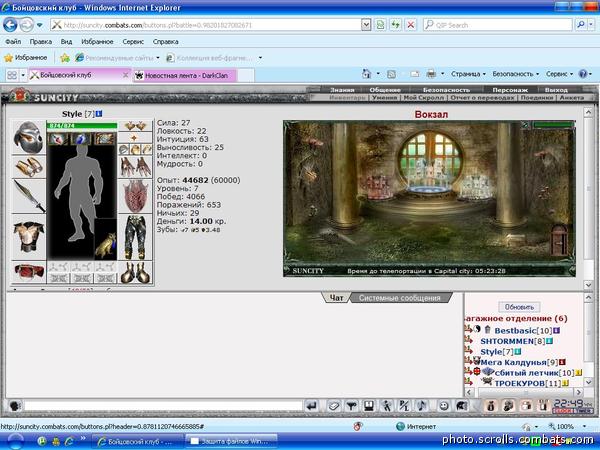Click the info icon beside Style [7] title

click(99, 114)
